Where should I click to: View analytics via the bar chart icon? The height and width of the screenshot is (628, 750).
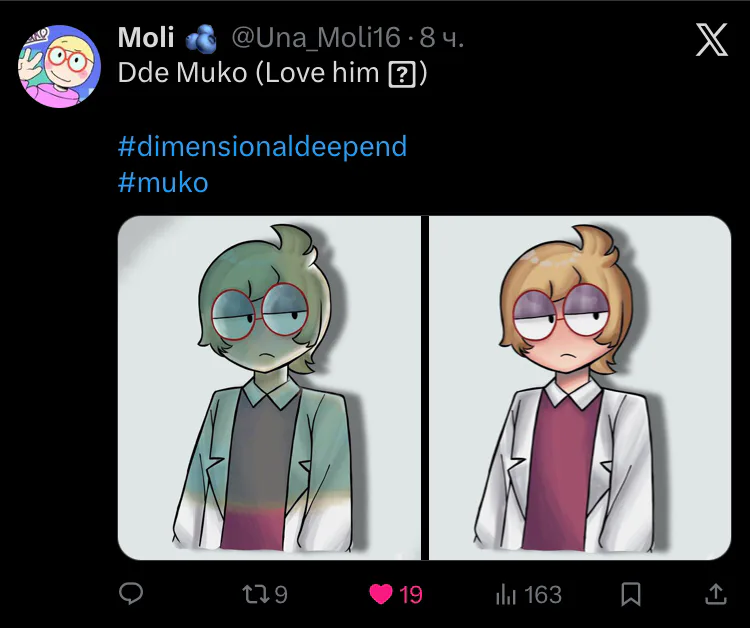(x=505, y=594)
